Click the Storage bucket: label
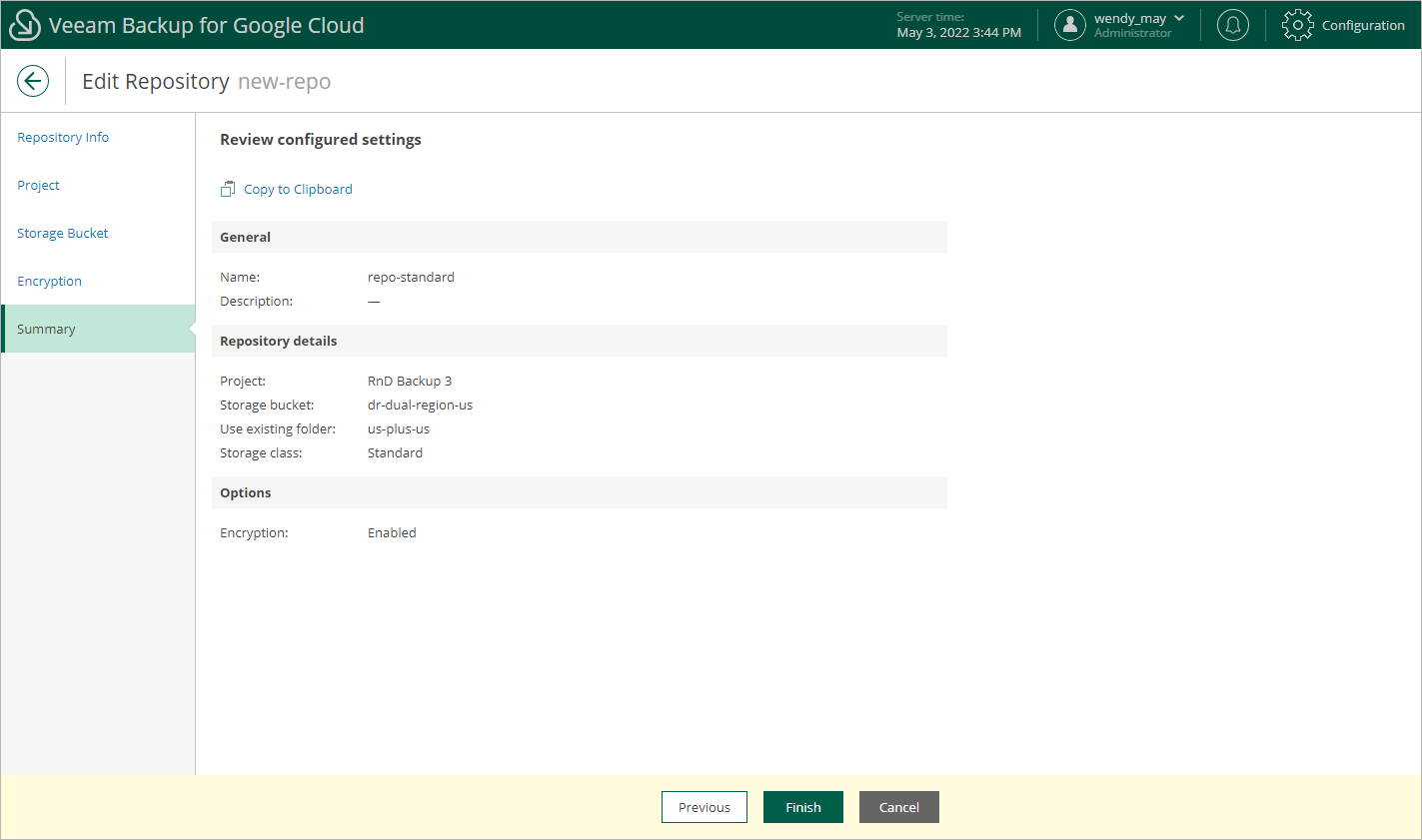The height and width of the screenshot is (840, 1422). (267, 405)
